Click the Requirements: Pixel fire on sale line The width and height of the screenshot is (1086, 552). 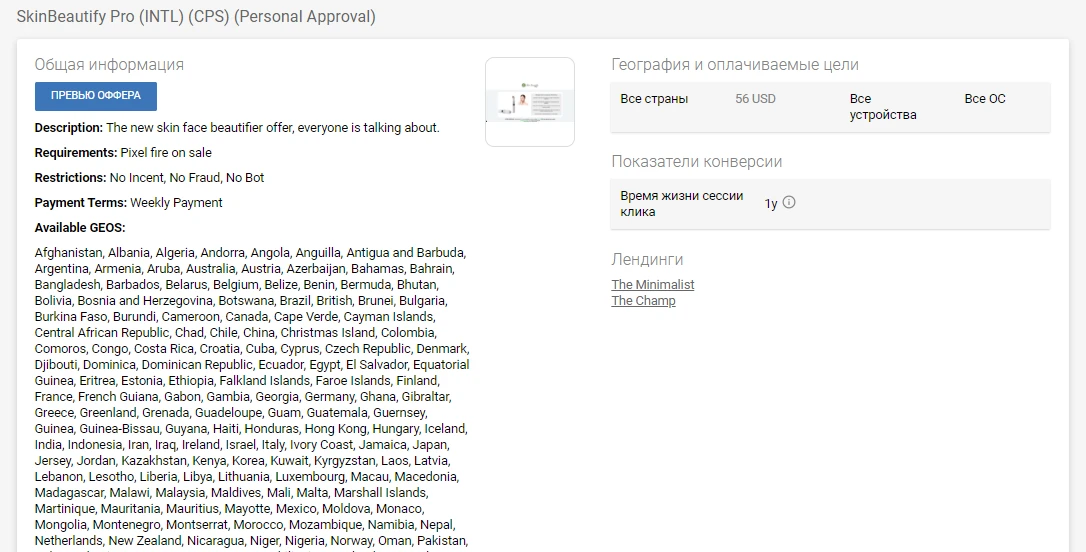tap(123, 152)
